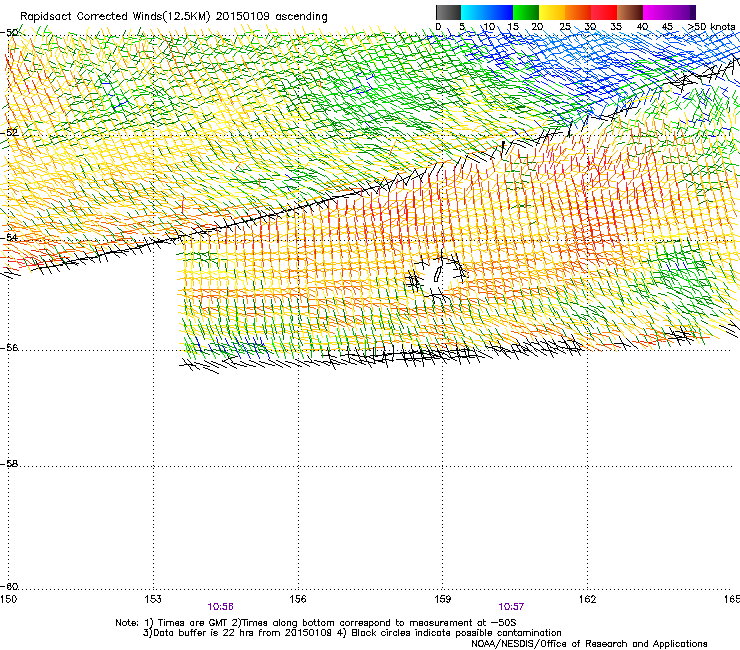Click the legend label 25
Screen dimensions: 740x650
click(x=565, y=27)
